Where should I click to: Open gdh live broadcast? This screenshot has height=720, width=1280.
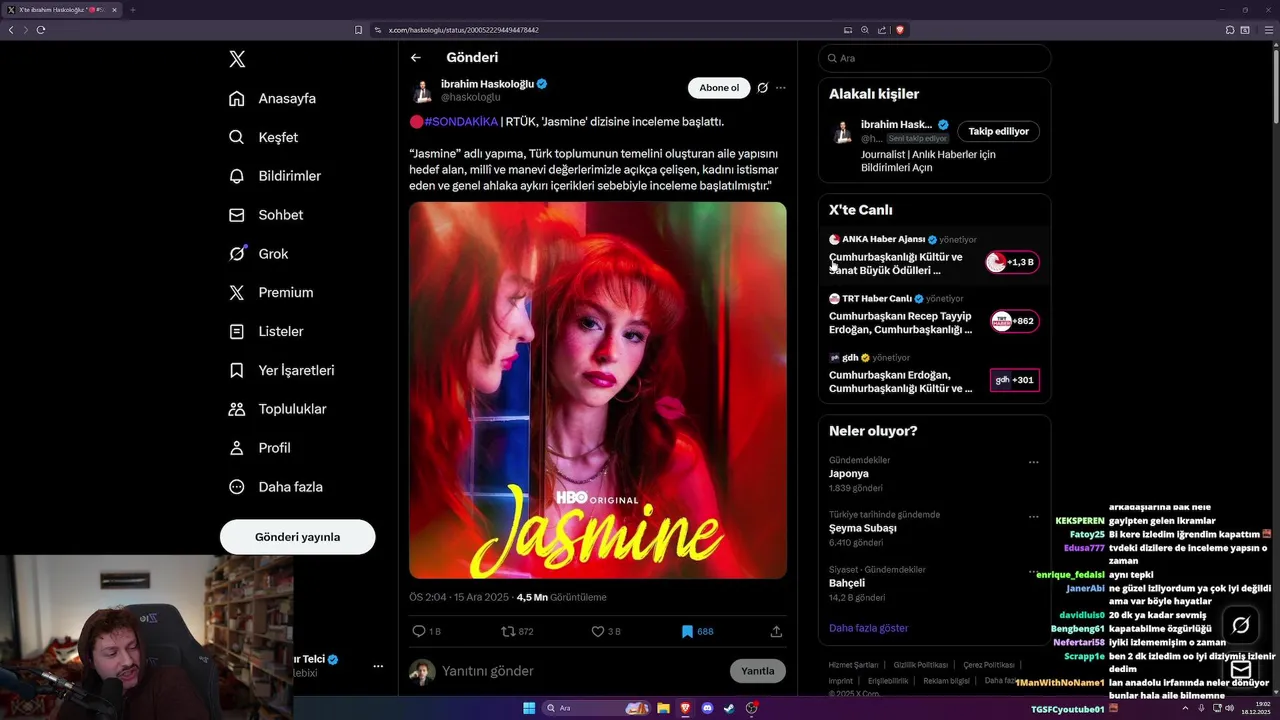click(934, 373)
